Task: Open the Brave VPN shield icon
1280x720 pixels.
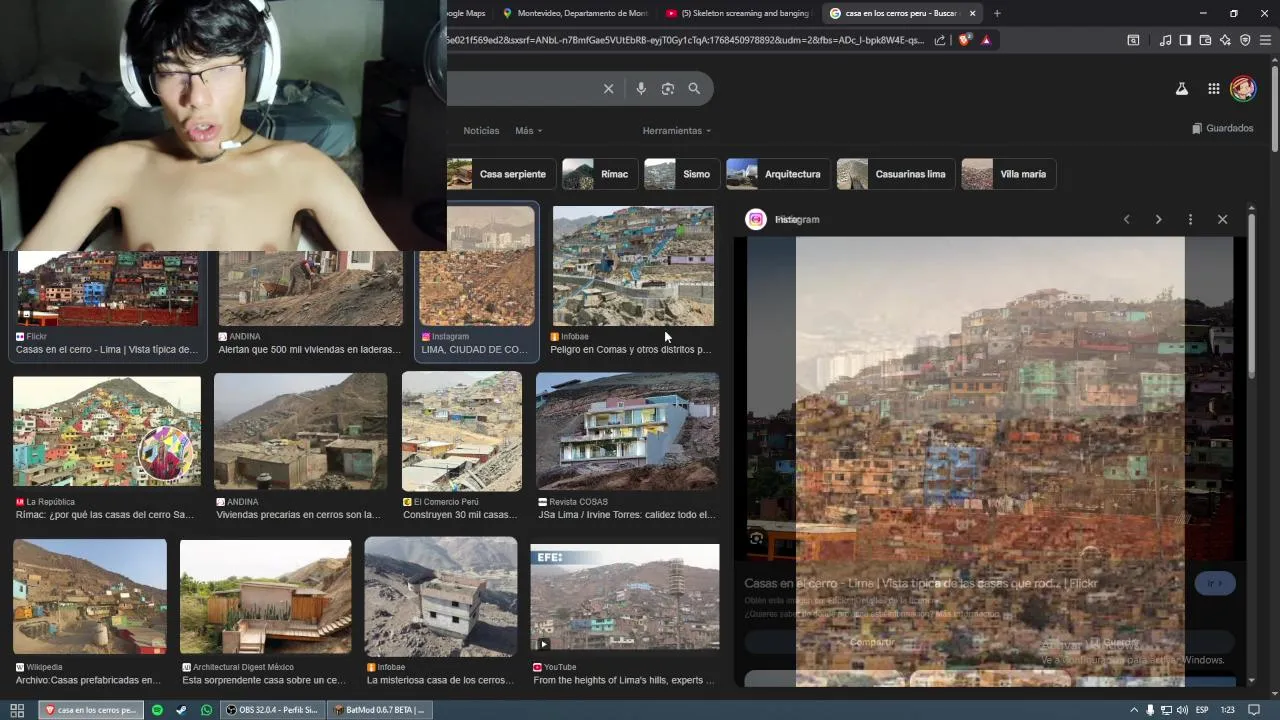Action: pyautogui.click(x=1245, y=40)
